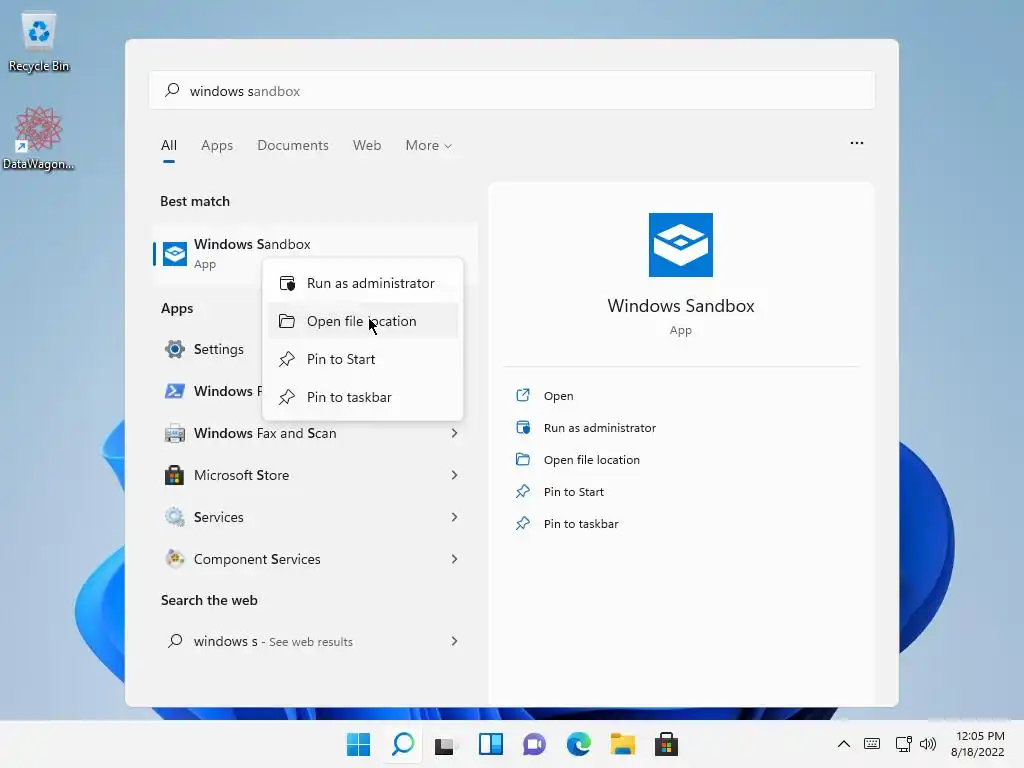
Task: Open the DataWagon desktop shortcut
Action: [39, 138]
